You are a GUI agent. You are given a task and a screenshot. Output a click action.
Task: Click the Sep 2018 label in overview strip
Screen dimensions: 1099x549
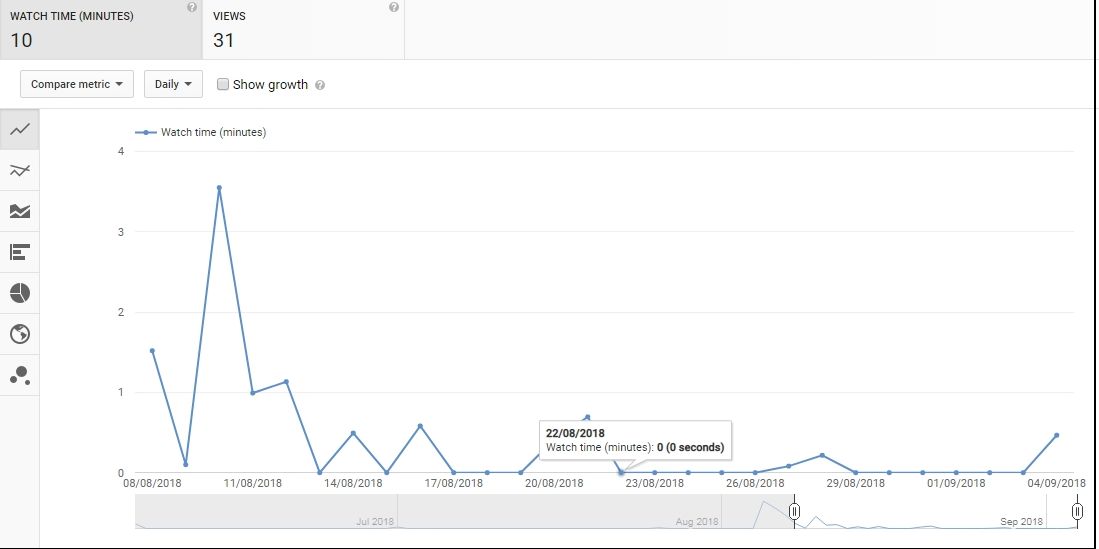[x=1021, y=522]
